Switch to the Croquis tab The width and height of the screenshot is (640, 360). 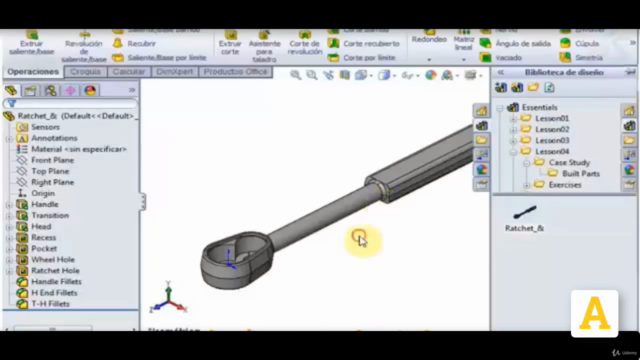[x=85, y=71]
